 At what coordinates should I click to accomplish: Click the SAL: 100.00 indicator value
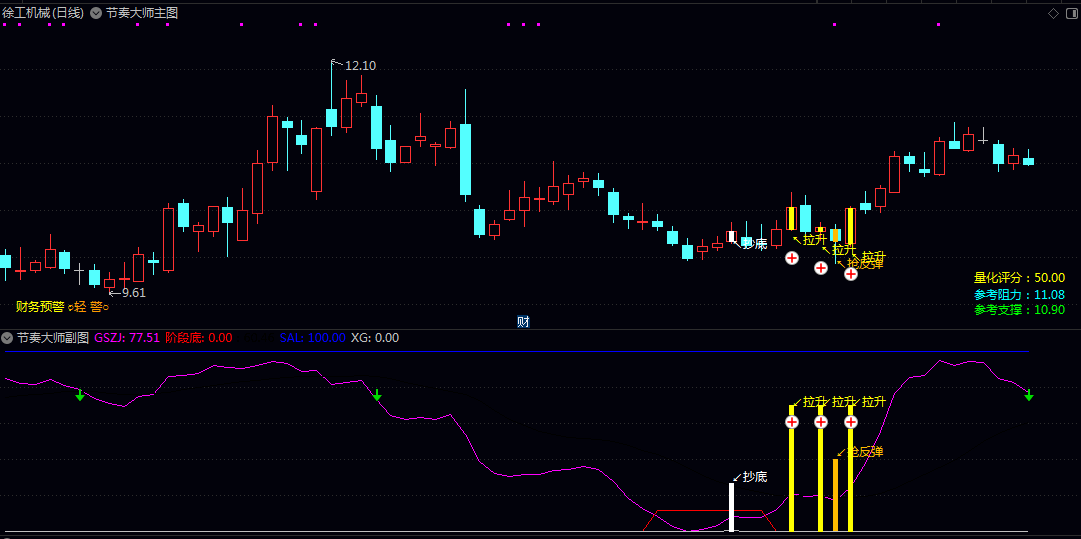312,338
